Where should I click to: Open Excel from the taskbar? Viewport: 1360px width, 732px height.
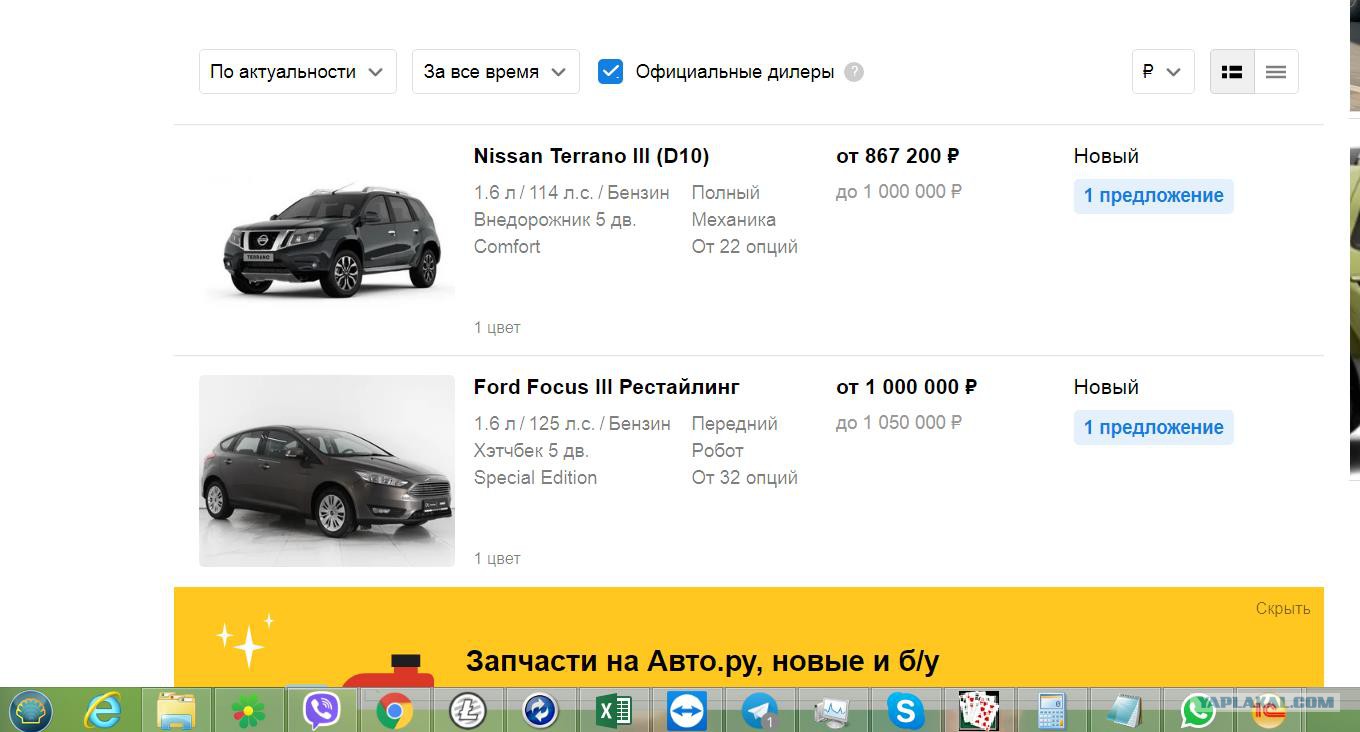pyautogui.click(x=613, y=711)
